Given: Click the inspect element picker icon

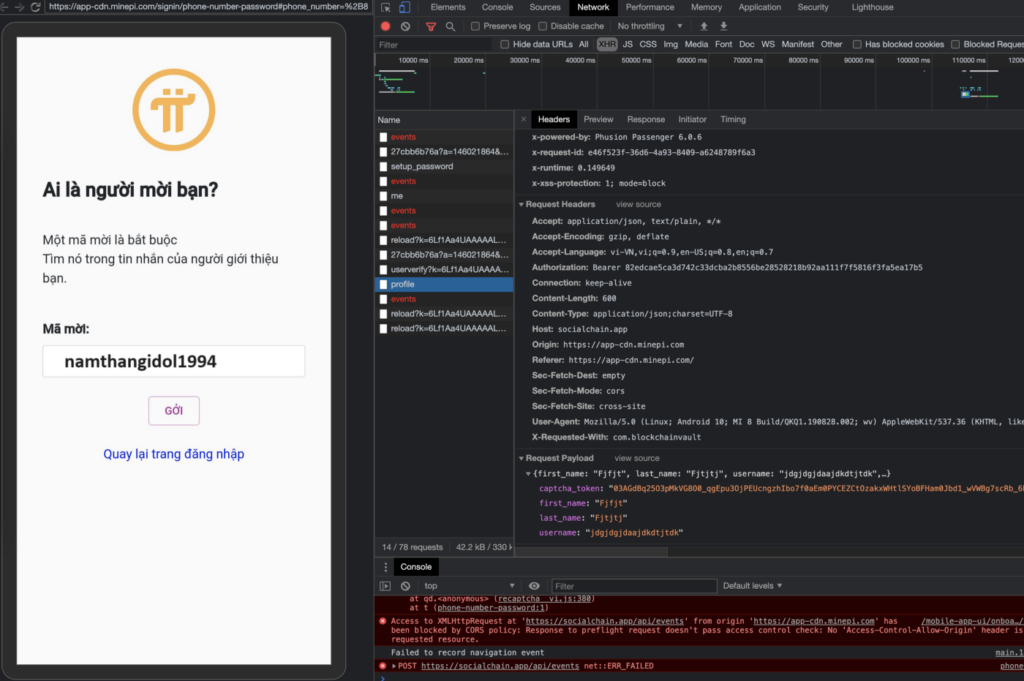Looking at the screenshot, I should pos(384,7).
